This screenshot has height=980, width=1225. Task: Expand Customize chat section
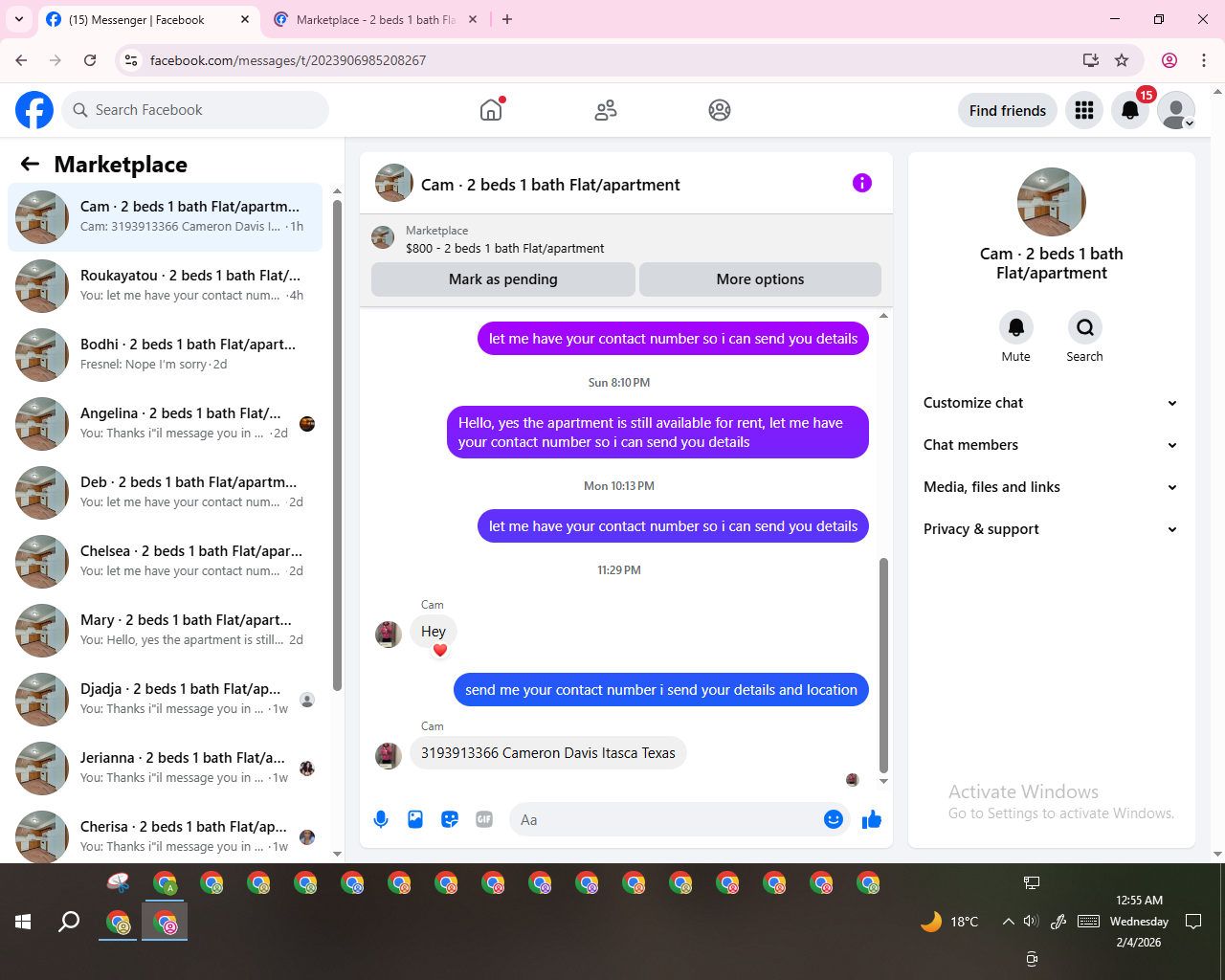(x=1051, y=403)
